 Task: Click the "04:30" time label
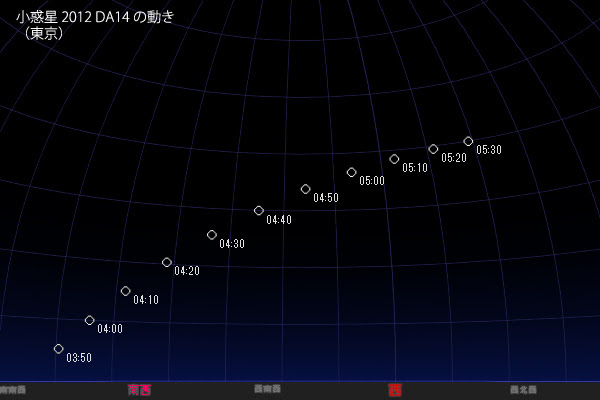[232, 244]
